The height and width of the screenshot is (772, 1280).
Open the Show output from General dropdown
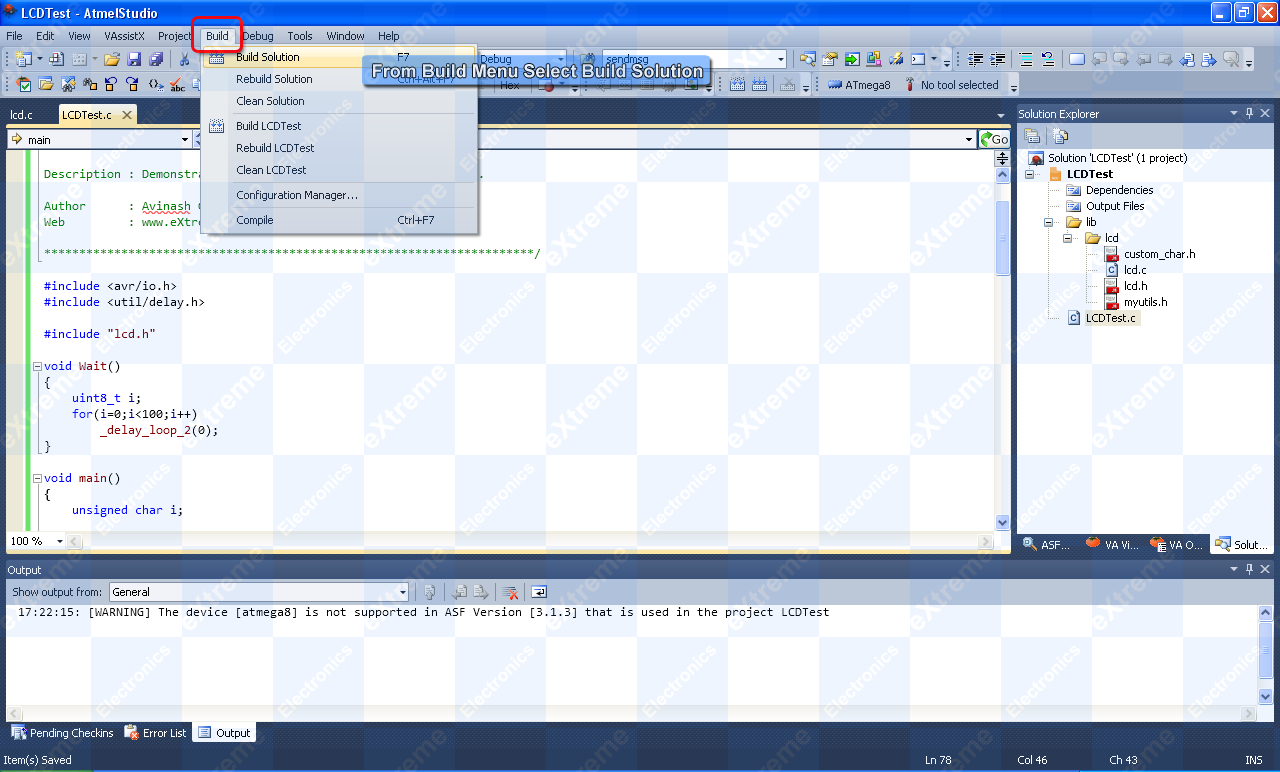pyautogui.click(x=403, y=592)
